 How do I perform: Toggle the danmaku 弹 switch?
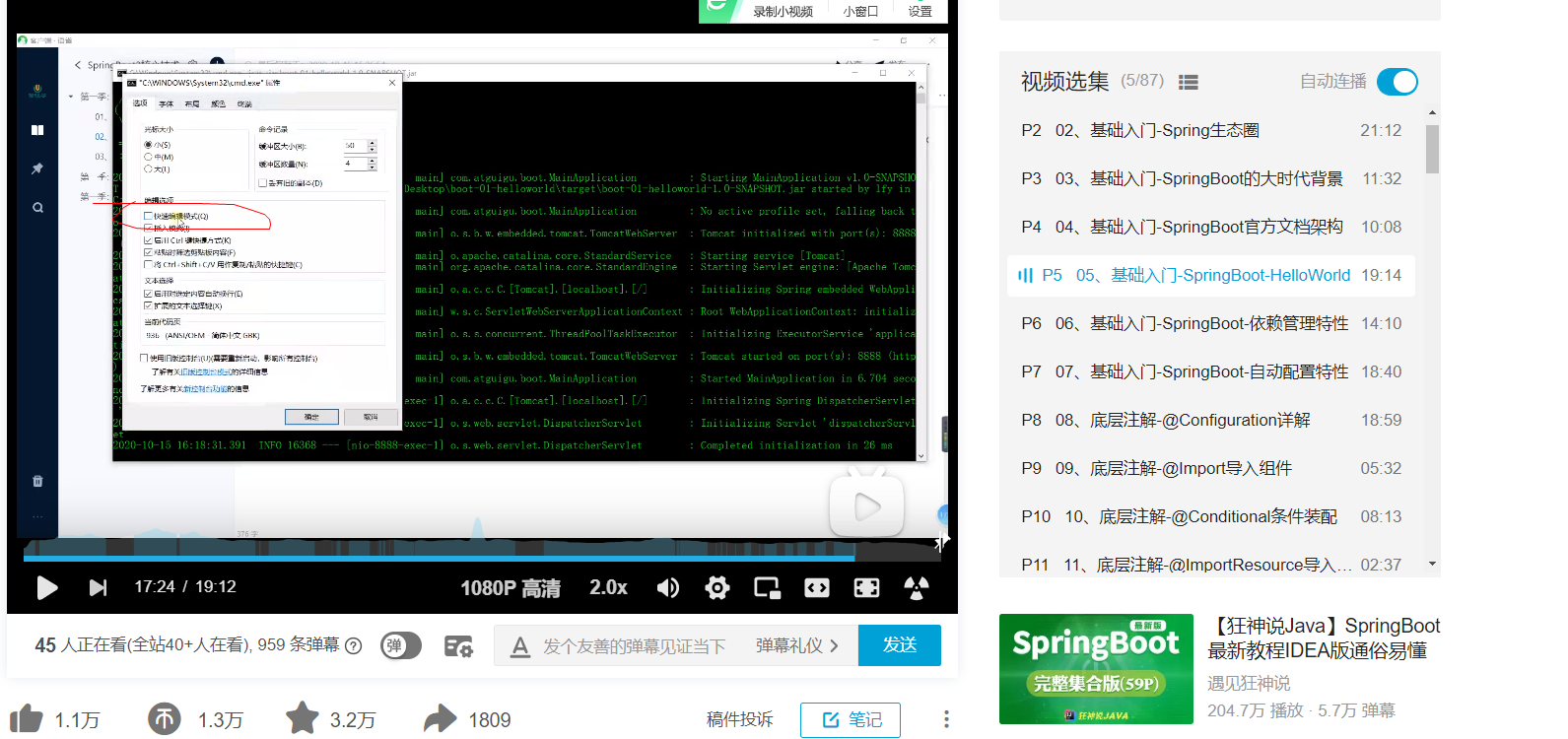click(x=400, y=645)
